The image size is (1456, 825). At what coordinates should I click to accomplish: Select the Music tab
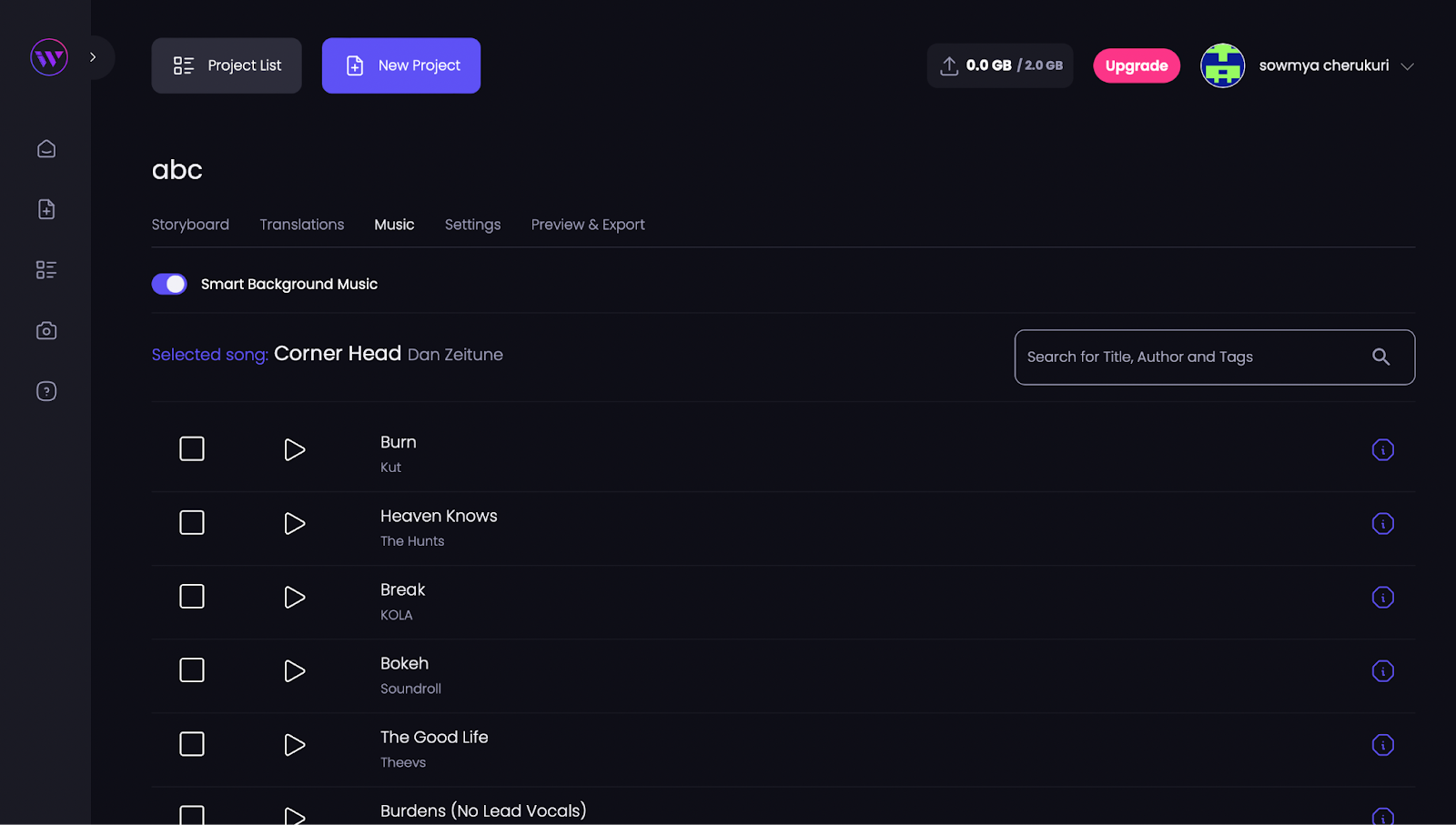[x=394, y=225]
